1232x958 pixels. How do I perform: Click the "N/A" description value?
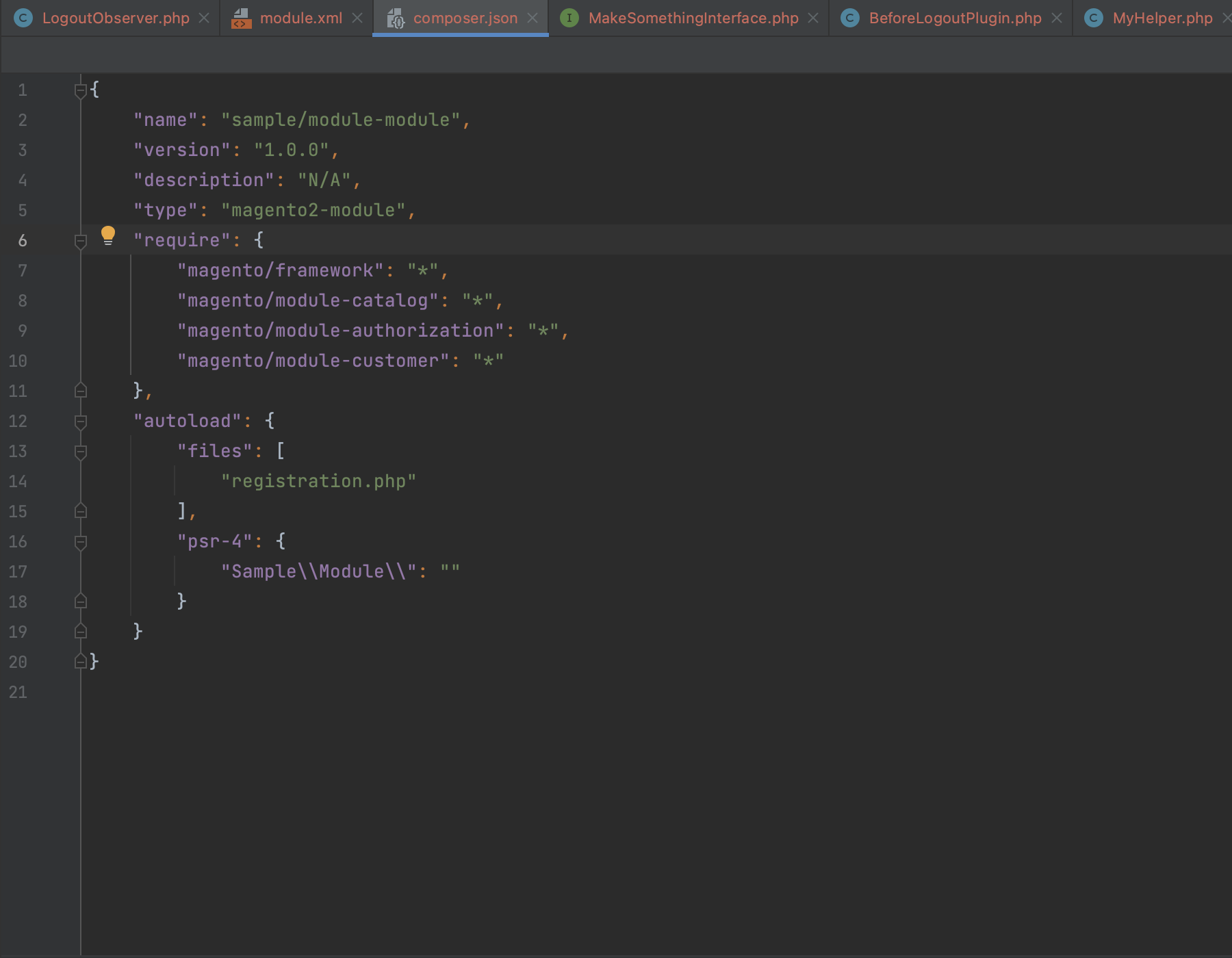(x=324, y=181)
